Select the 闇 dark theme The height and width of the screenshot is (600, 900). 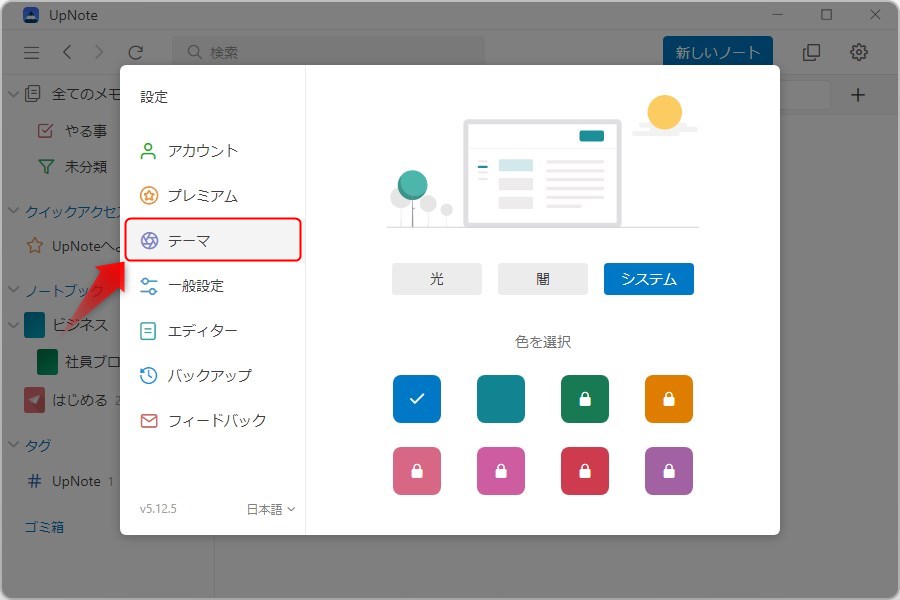[x=542, y=279]
